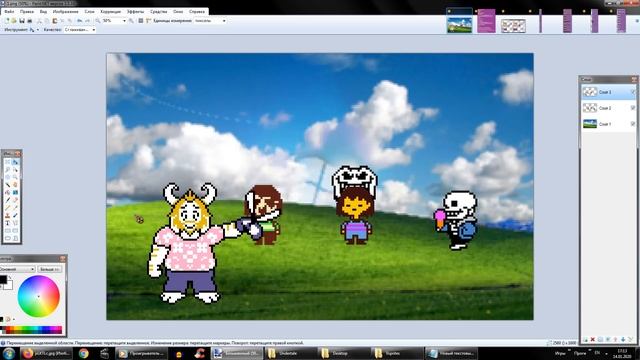
Task: Open the zoom percentage dropdown
Action: coord(124,21)
